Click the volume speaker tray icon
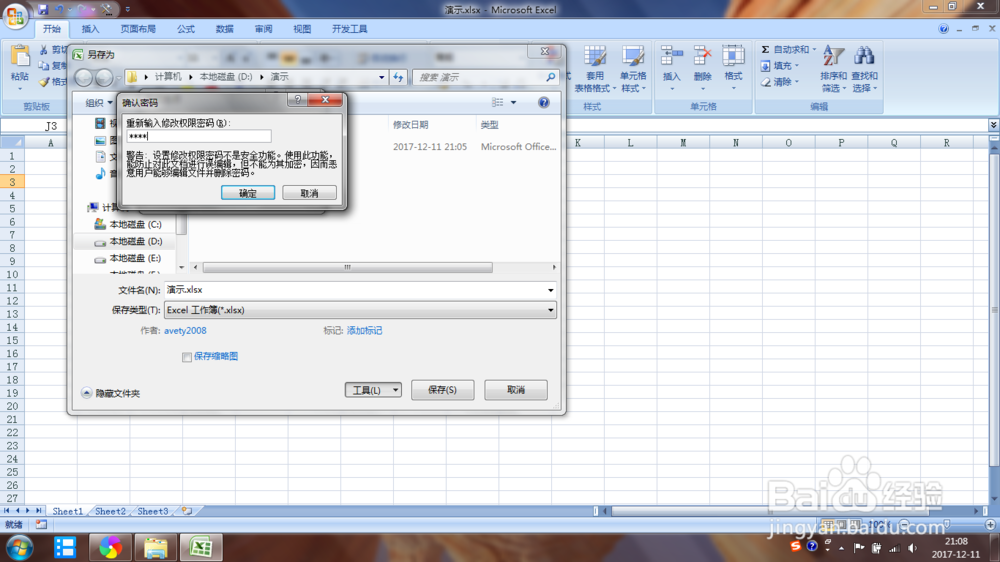1000x562 pixels. (913, 548)
